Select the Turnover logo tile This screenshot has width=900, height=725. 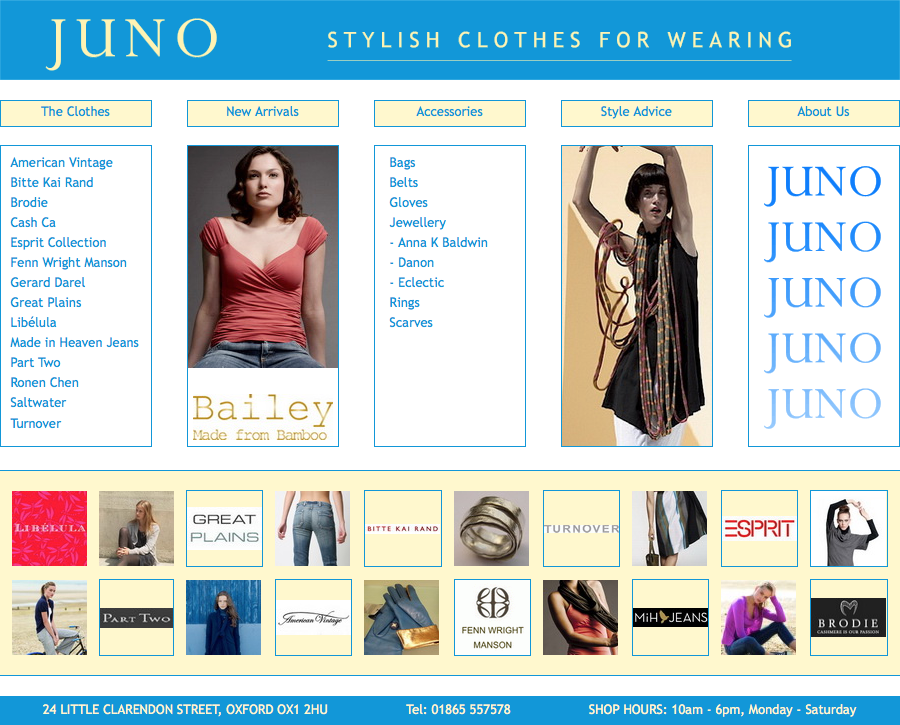point(581,528)
